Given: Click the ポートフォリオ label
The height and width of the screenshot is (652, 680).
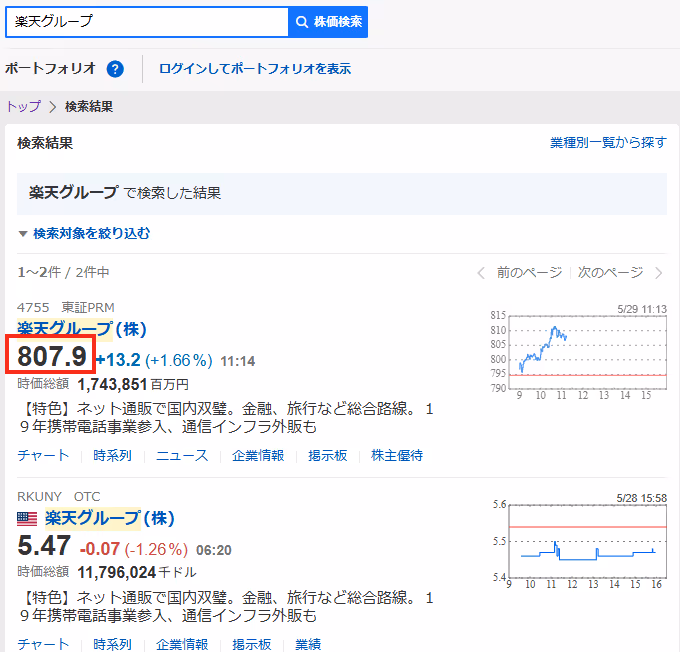Looking at the screenshot, I should click(50, 69).
